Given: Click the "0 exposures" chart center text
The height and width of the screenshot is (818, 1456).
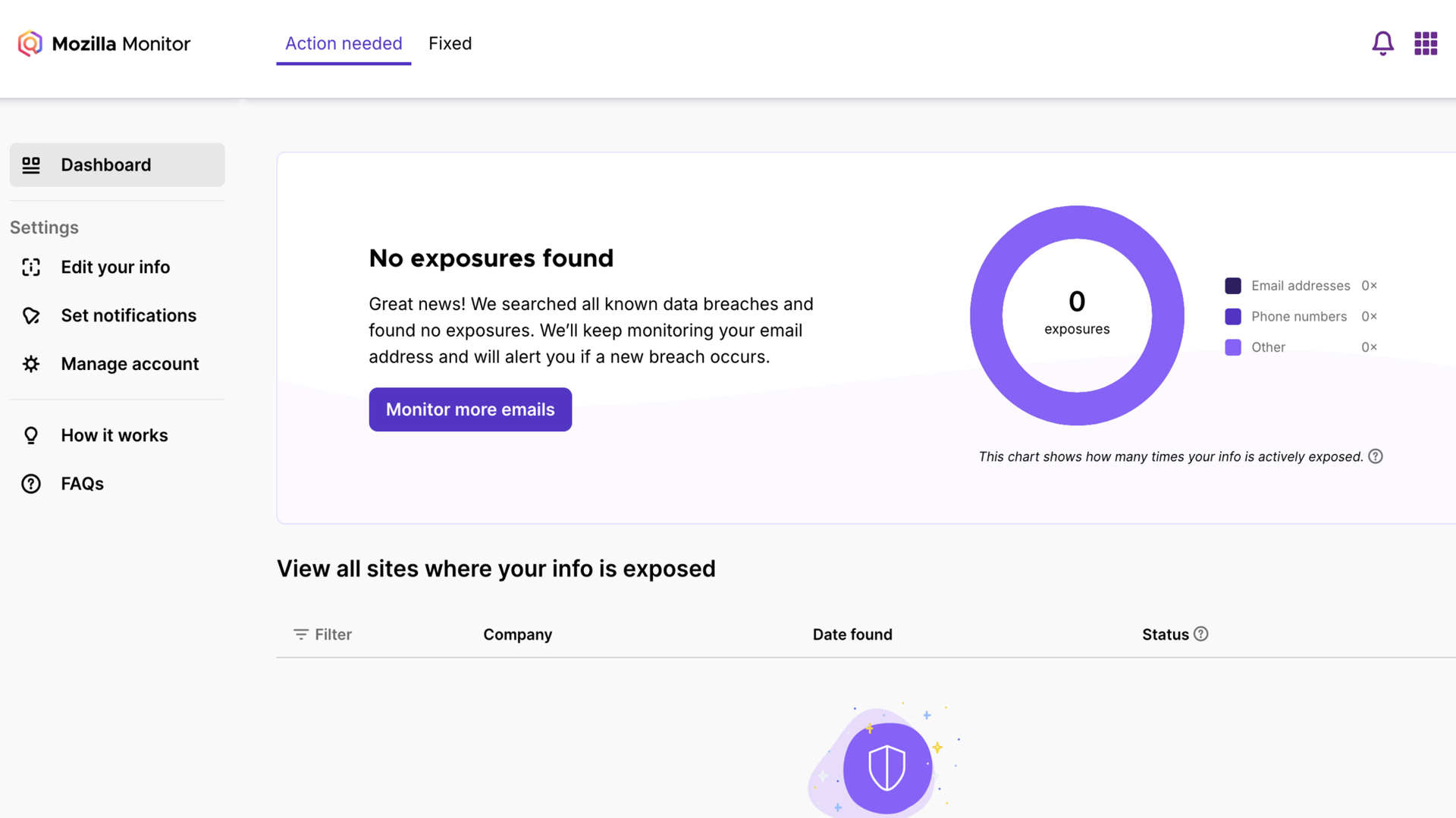Looking at the screenshot, I should pyautogui.click(x=1077, y=312).
